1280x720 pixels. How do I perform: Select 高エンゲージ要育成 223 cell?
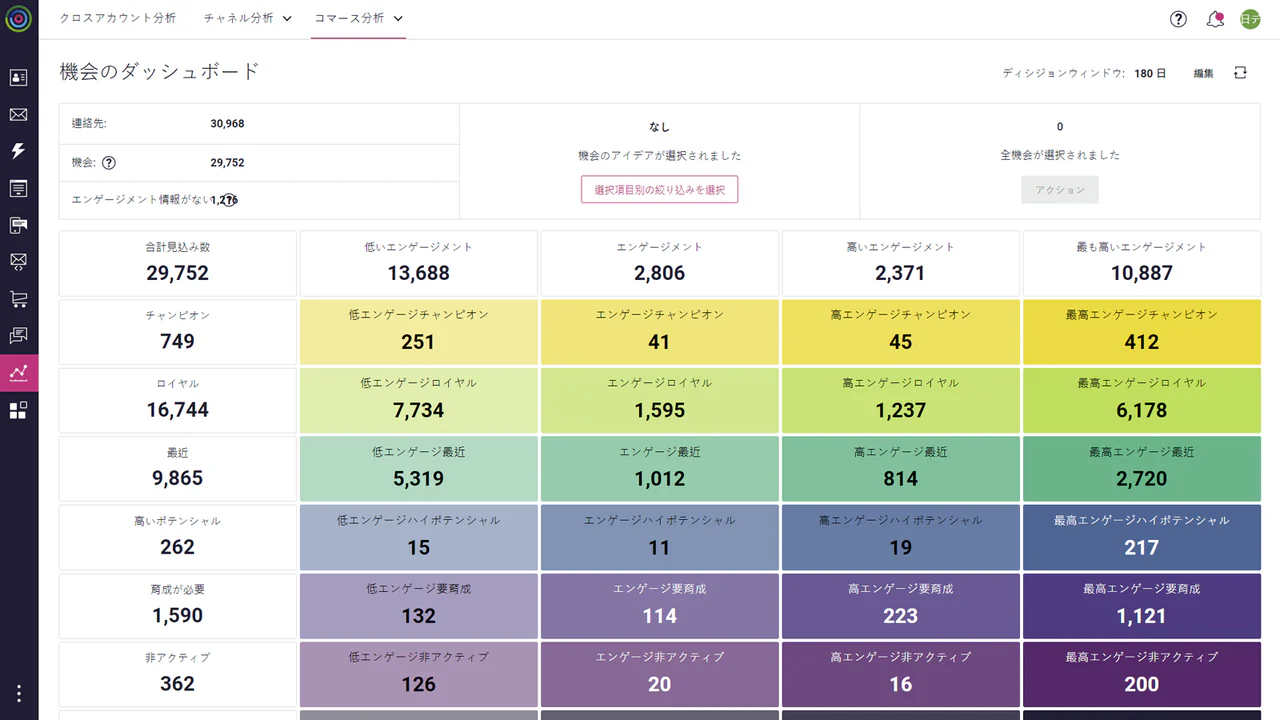(901, 606)
